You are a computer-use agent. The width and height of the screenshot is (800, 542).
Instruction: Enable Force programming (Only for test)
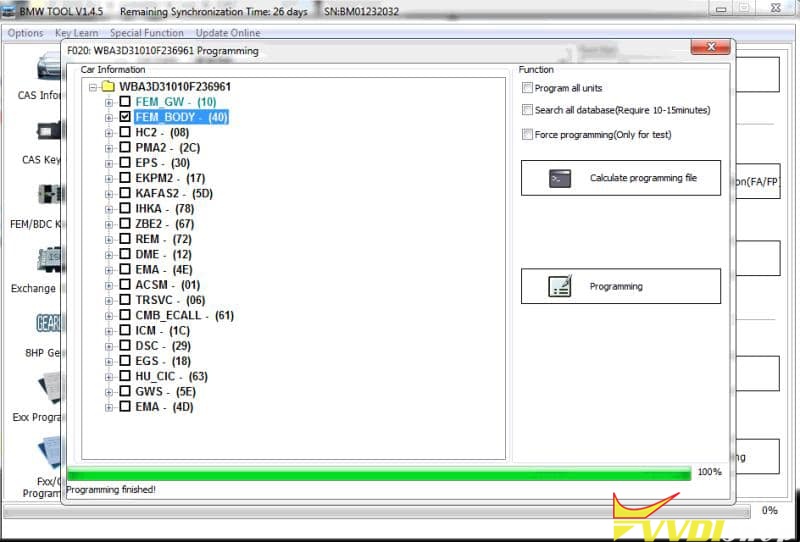point(527,134)
